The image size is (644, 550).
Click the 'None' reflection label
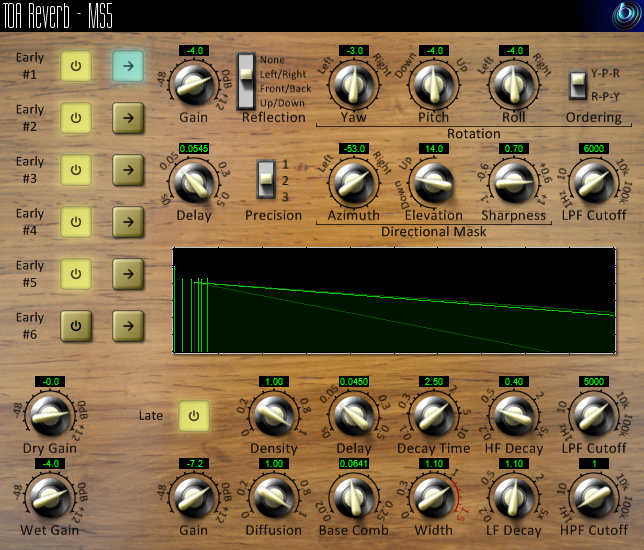(272, 60)
